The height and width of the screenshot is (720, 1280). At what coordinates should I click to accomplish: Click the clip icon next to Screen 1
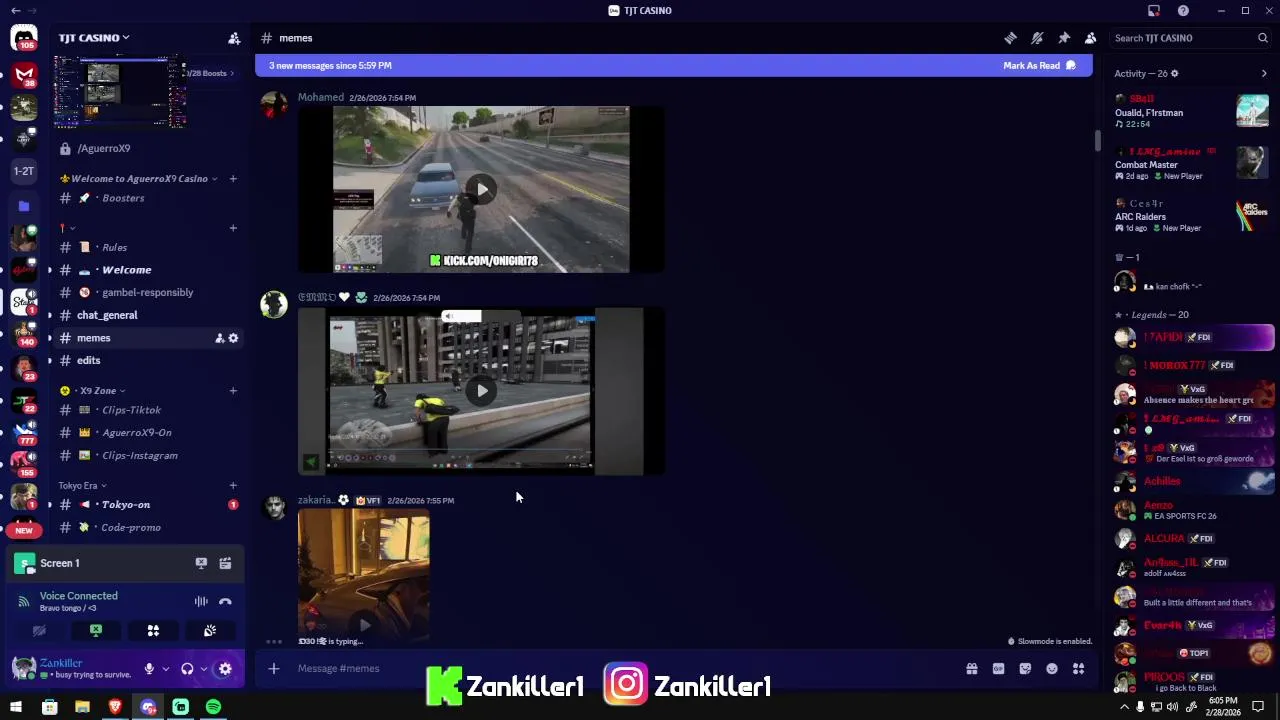tap(226, 563)
